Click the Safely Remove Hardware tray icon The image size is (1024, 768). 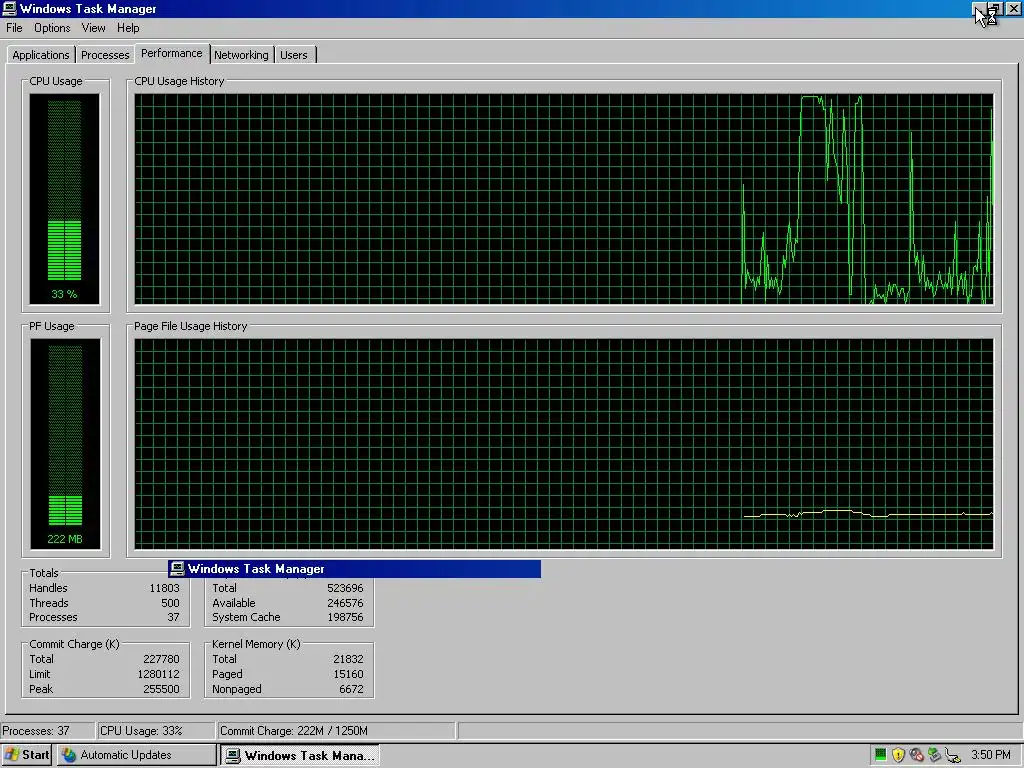pyautogui.click(x=935, y=755)
